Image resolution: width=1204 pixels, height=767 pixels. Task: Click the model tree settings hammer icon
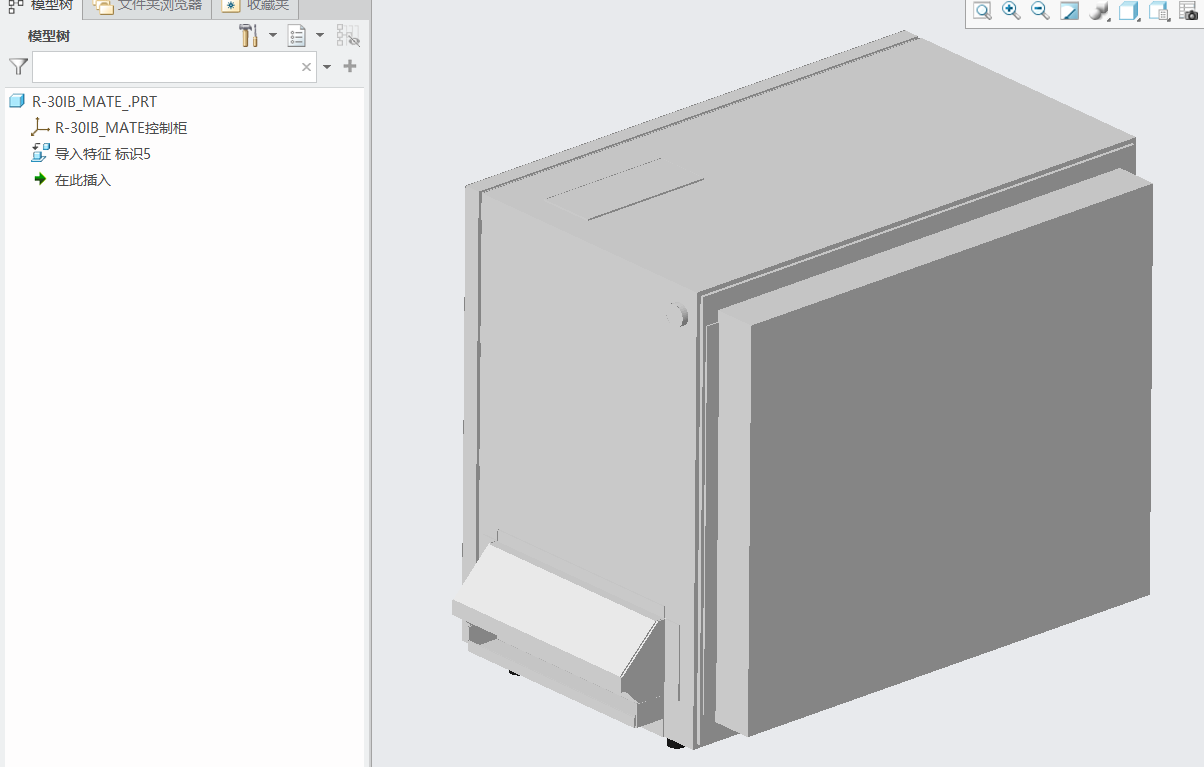(x=249, y=36)
